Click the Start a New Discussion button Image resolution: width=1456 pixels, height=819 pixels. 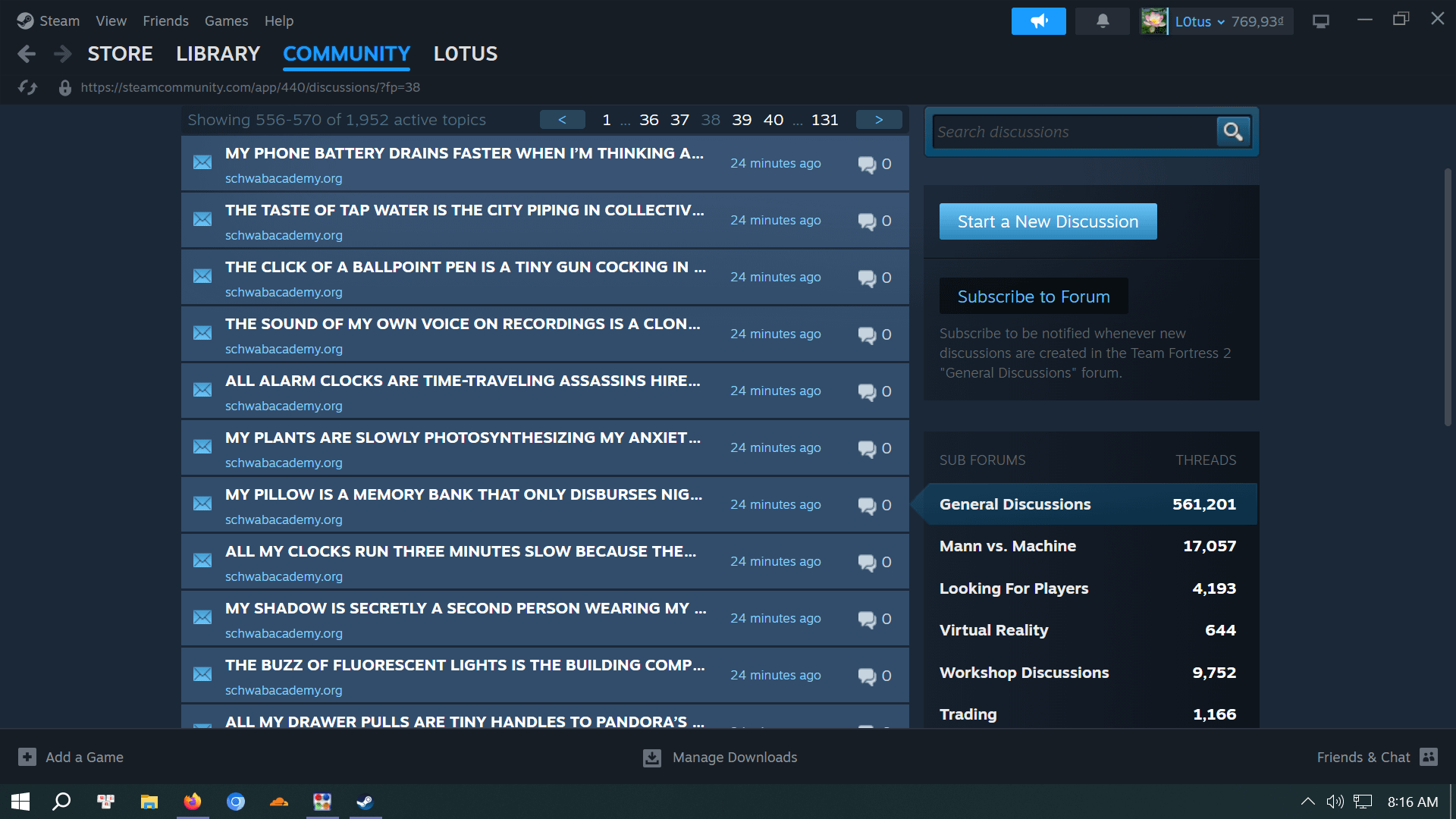(x=1047, y=221)
